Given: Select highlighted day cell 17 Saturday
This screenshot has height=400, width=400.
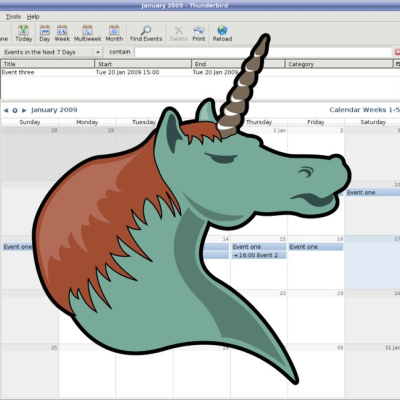Looking at the screenshot, I should tap(373, 262).
